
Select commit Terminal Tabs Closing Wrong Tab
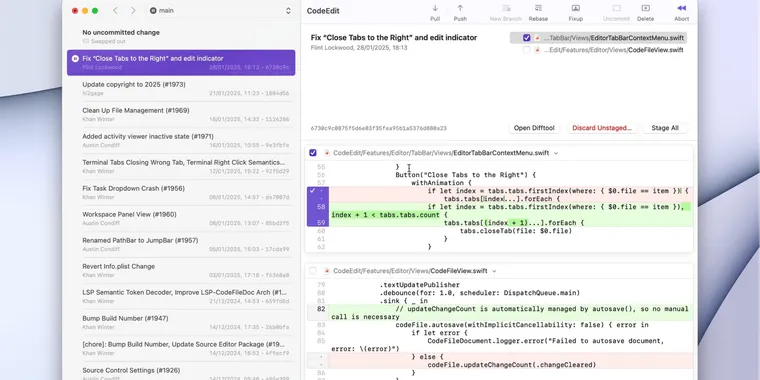181,166
